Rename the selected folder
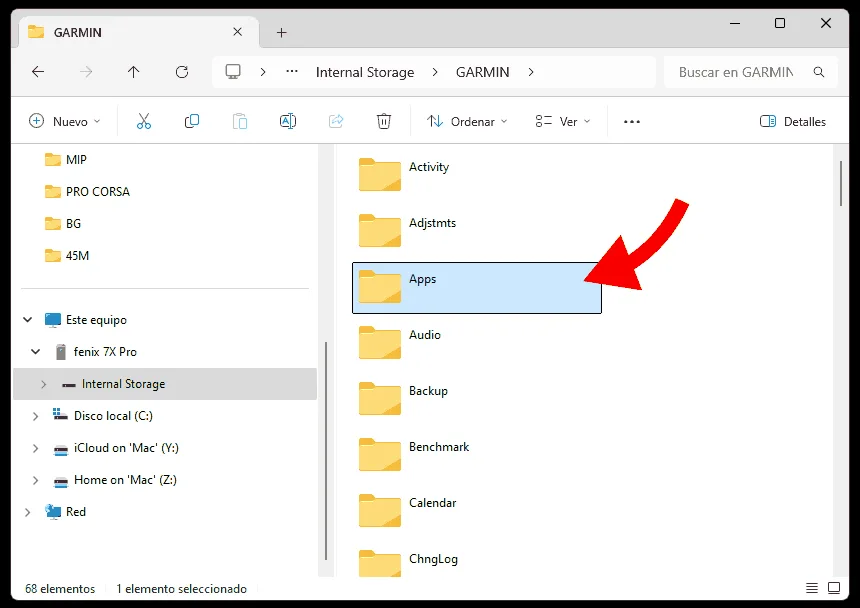 (288, 121)
